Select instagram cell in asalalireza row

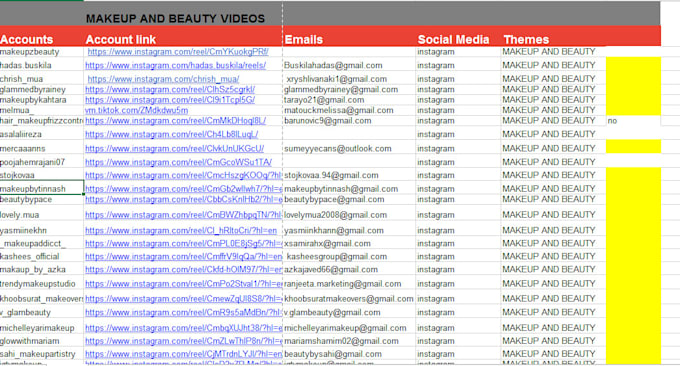click(458, 134)
